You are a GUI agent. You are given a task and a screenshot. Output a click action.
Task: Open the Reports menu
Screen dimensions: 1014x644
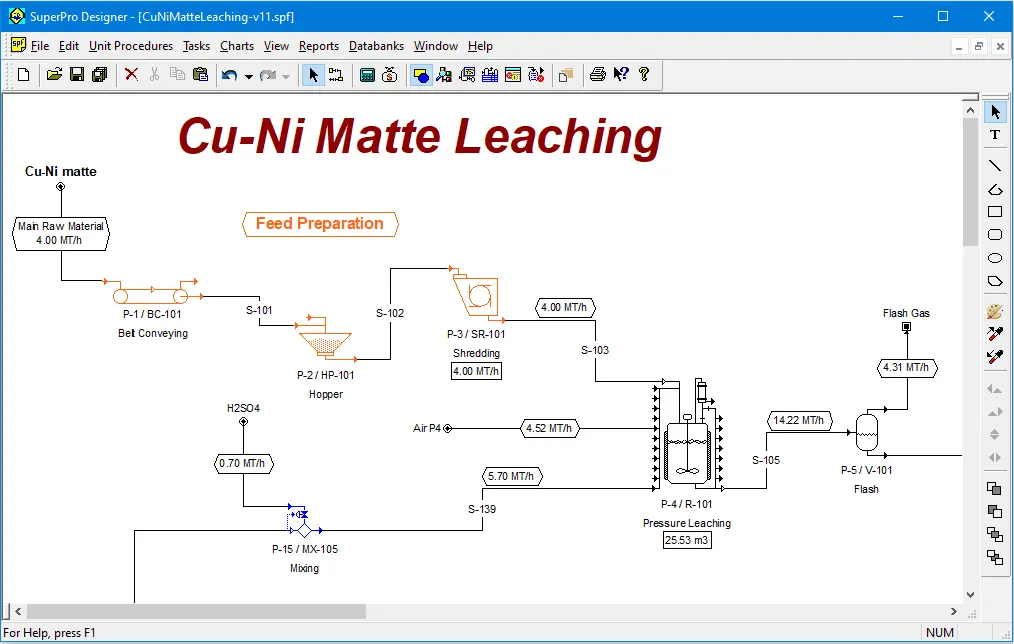point(319,46)
